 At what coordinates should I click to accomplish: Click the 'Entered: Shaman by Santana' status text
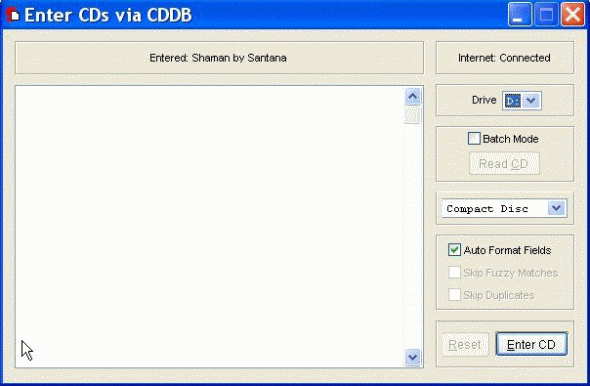pyautogui.click(x=218, y=58)
